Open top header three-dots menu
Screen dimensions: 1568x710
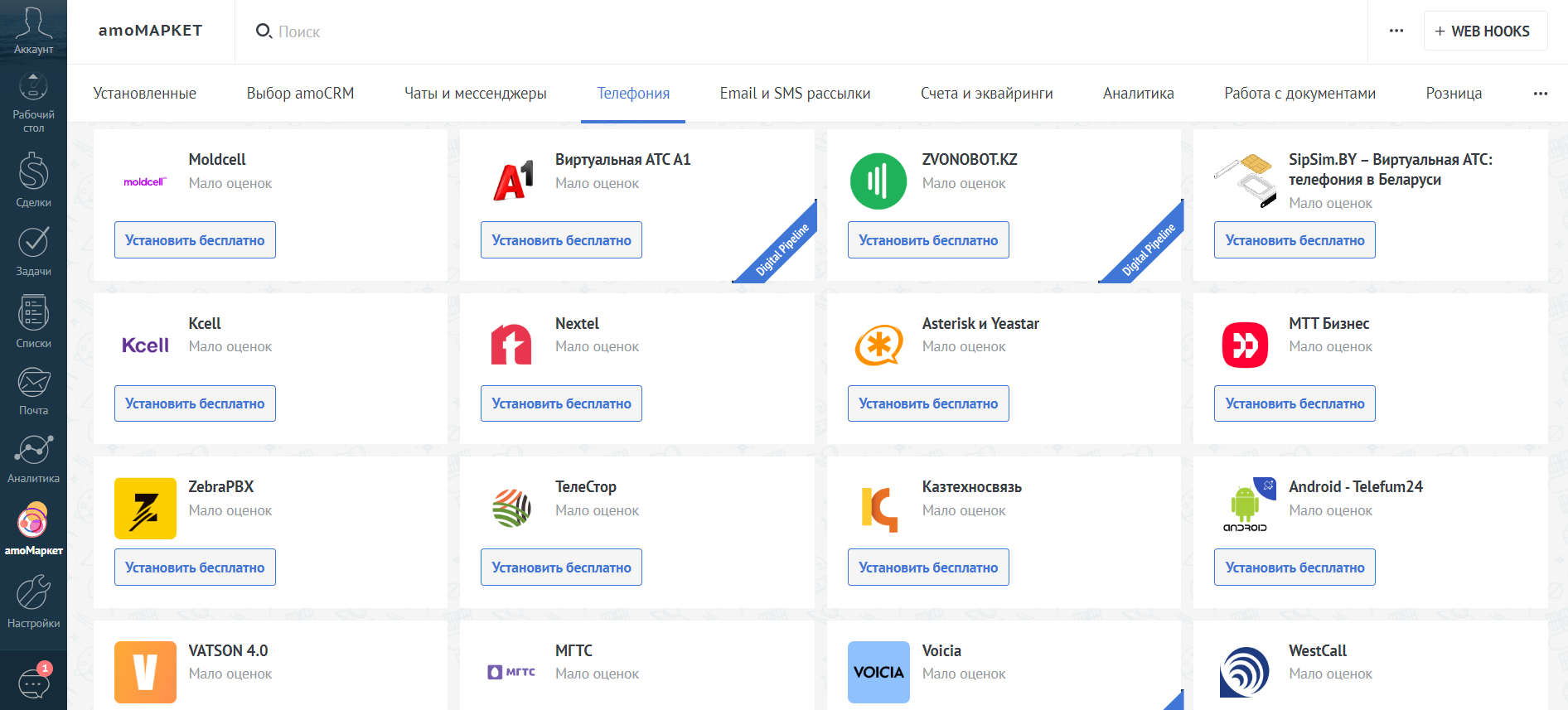pos(1396,31)
